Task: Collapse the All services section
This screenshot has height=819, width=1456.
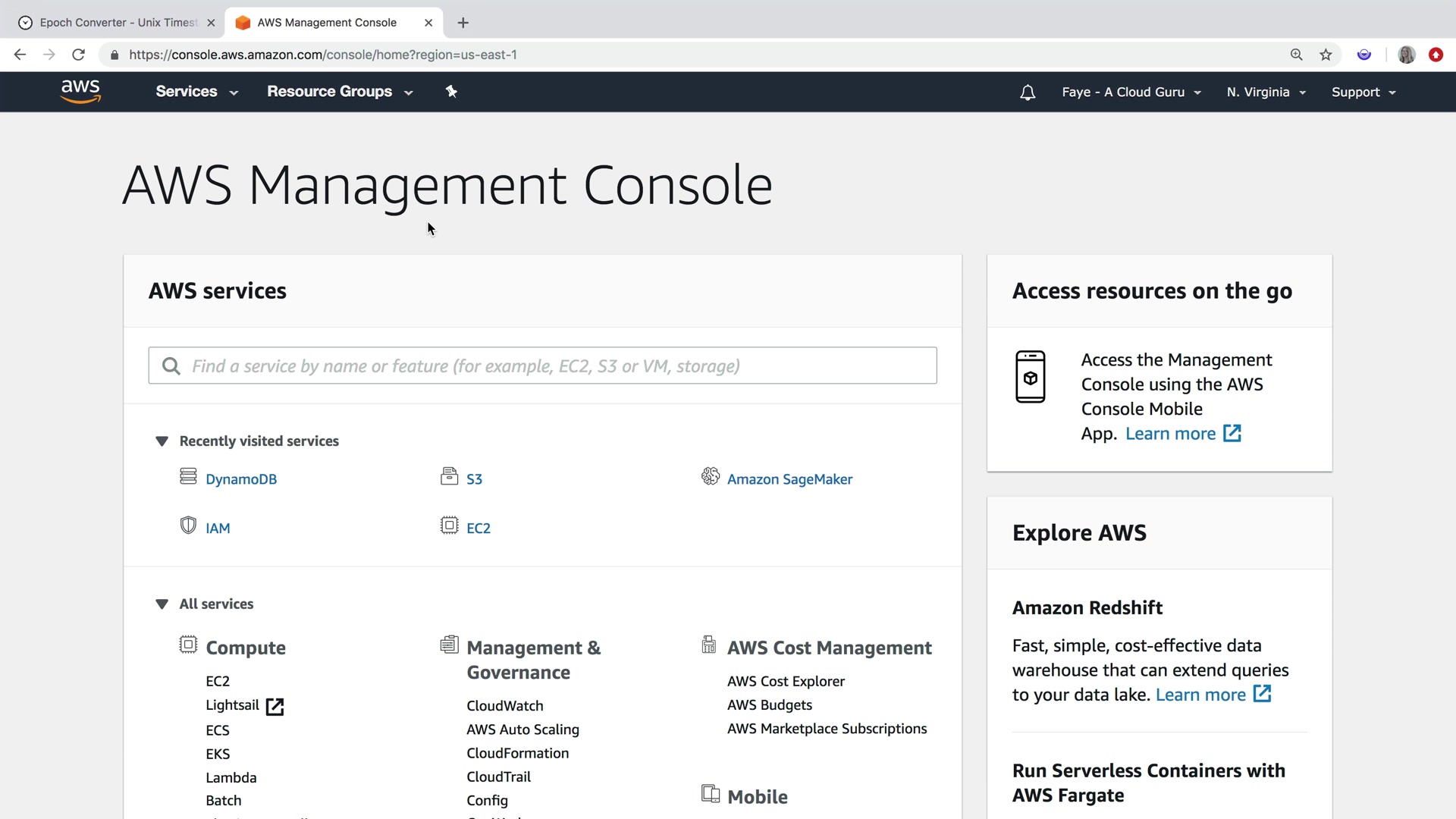Action: point(162,604)
